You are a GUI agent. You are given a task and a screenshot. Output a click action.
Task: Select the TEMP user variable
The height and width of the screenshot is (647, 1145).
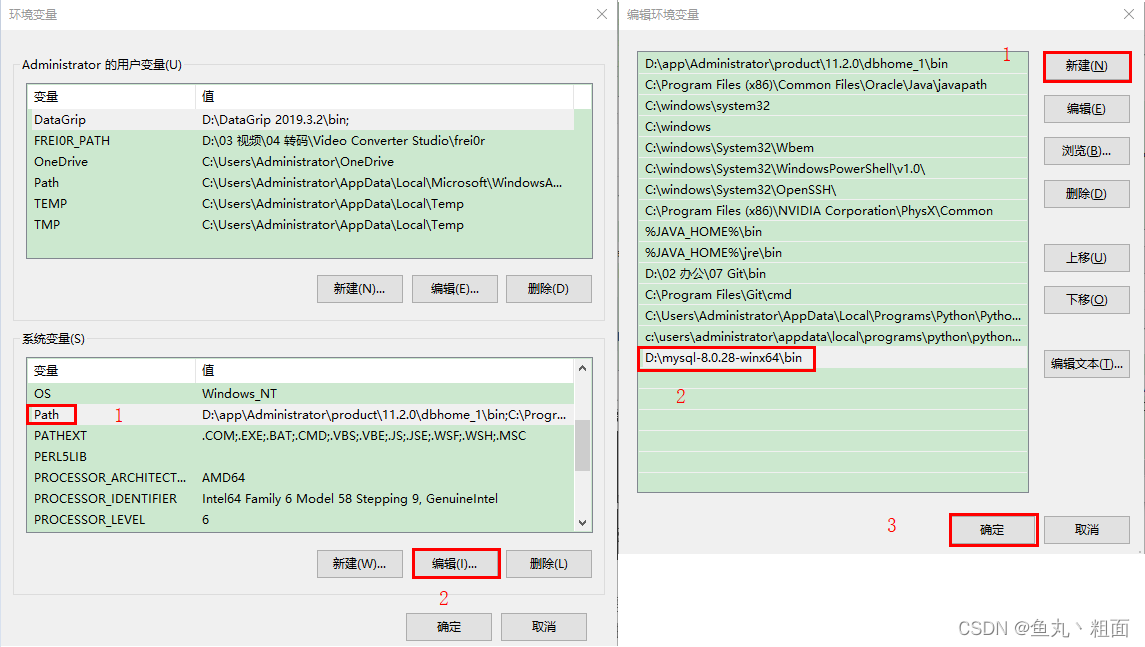[x=300, y=204]
